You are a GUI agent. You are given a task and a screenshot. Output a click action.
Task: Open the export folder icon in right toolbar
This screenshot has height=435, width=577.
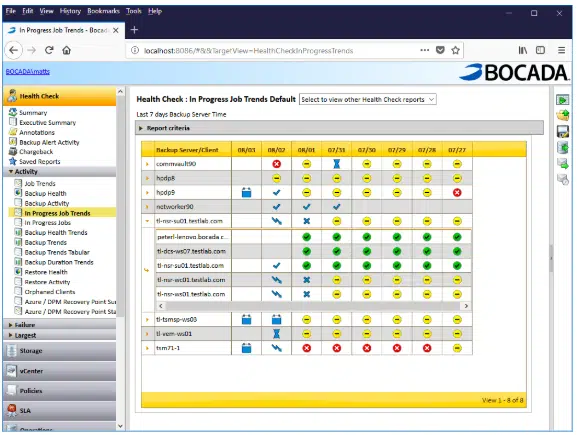click(x=563, y=116)
